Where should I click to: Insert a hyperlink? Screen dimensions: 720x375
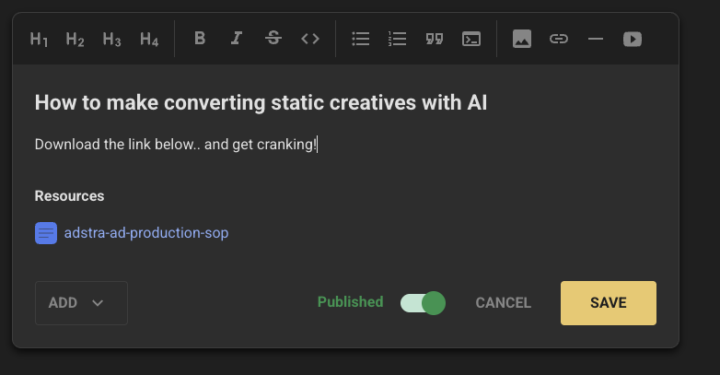click(x=559, y=39)
